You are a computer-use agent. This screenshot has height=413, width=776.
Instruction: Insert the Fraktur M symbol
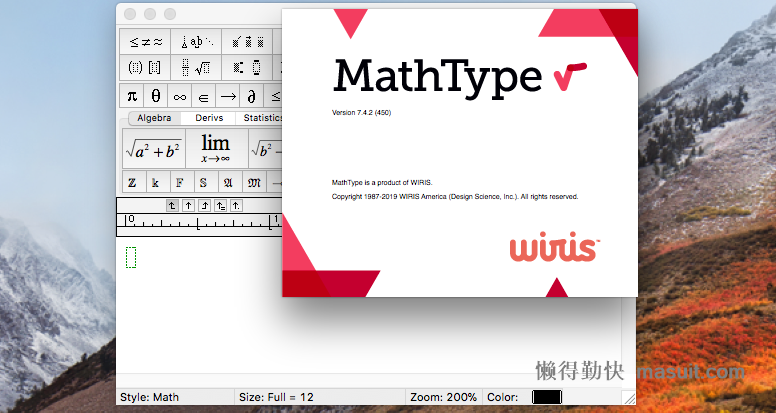[x=254, y=183]
